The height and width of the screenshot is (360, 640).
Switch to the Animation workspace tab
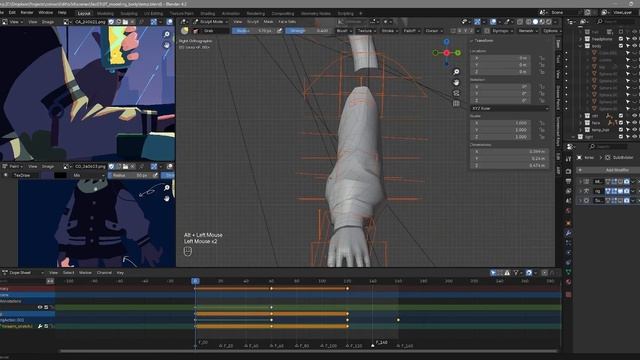(231, 13)
